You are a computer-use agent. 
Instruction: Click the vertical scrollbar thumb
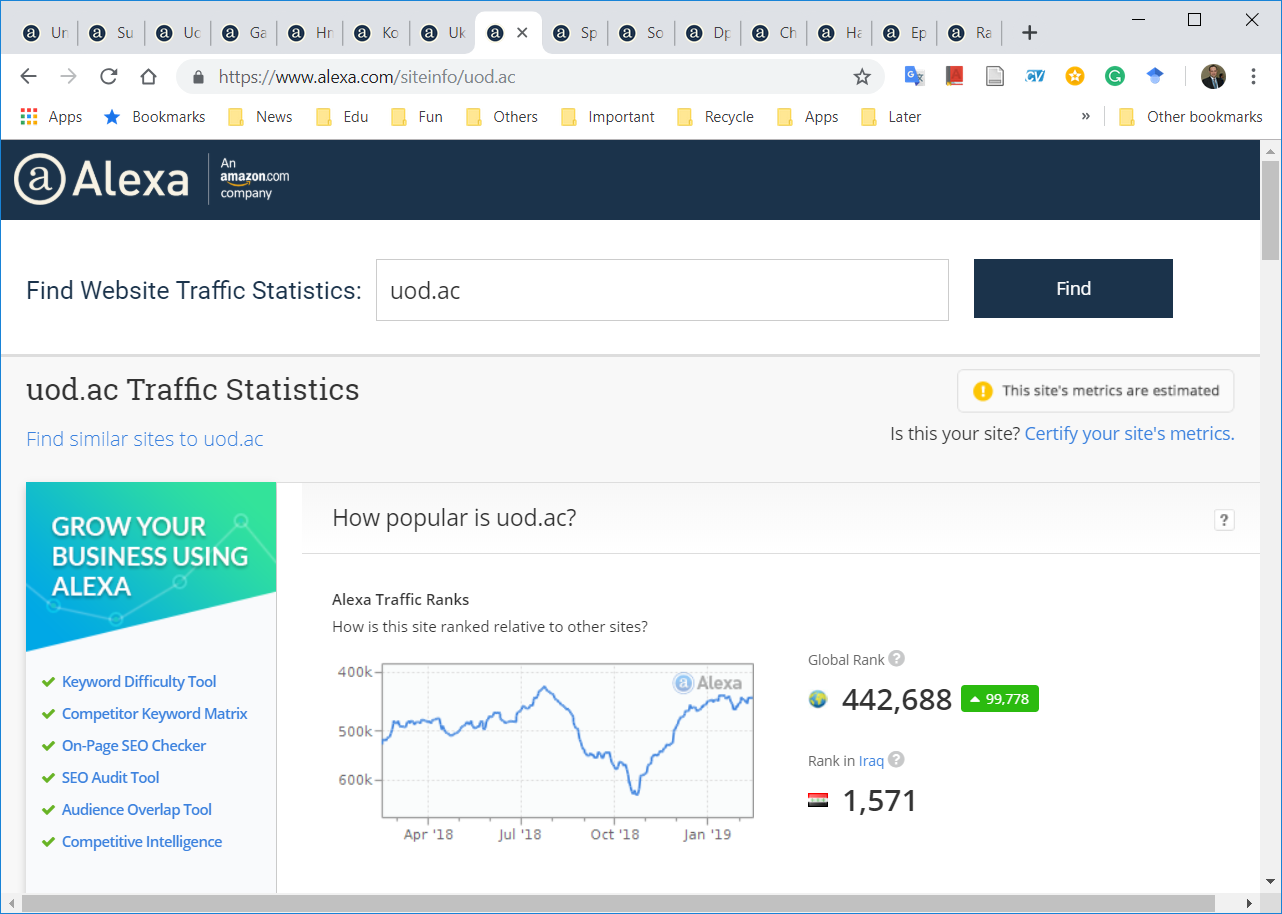(x=1270, y=210)
